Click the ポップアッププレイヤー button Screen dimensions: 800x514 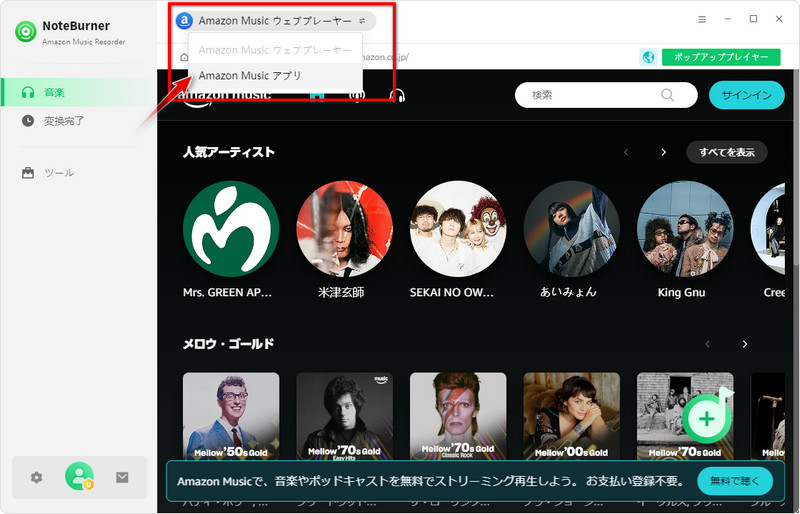coord(721,57)
